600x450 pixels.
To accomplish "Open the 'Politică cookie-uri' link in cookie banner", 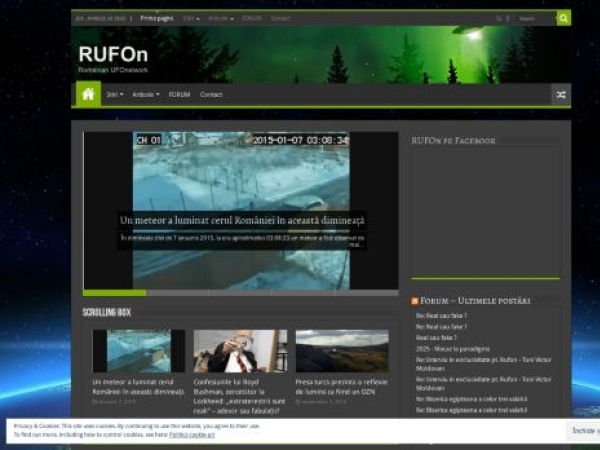I will (x=192, y=435).
